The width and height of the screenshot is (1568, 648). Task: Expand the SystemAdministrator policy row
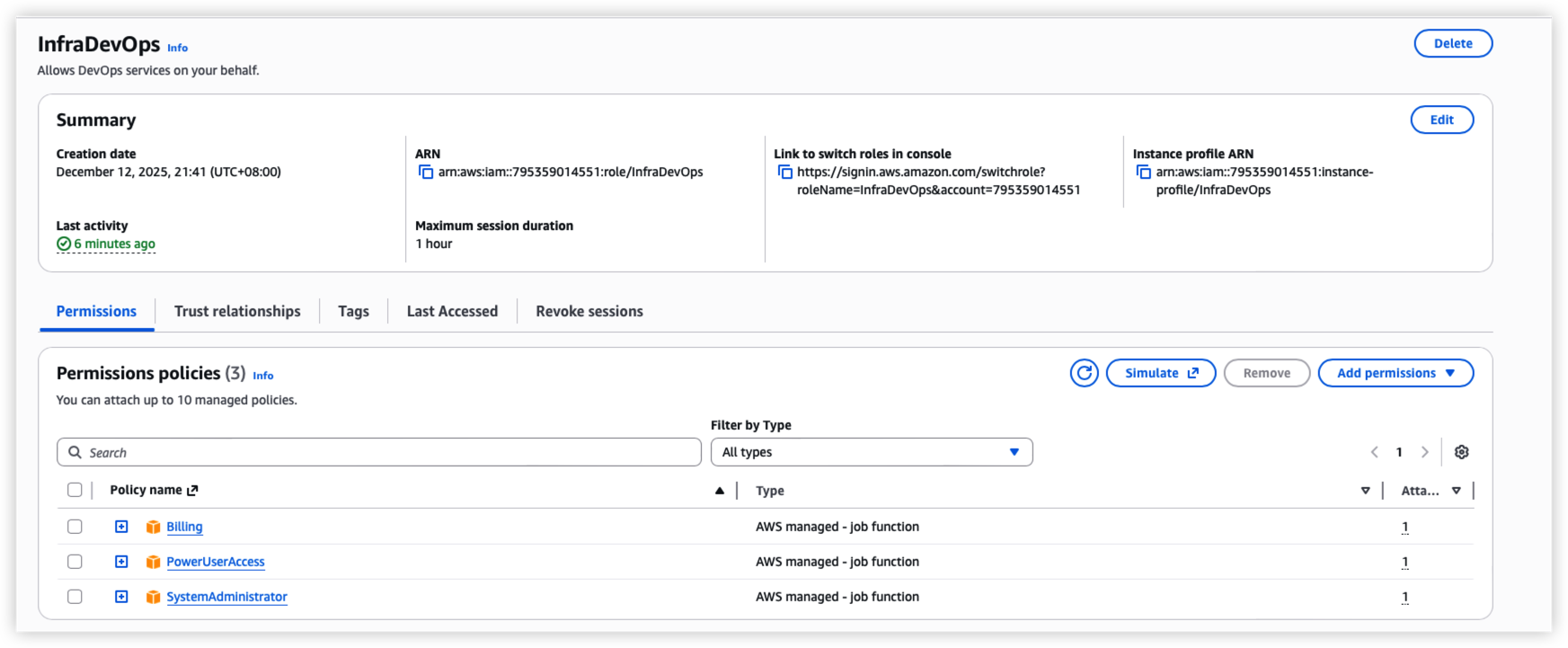tap(121, 597)
